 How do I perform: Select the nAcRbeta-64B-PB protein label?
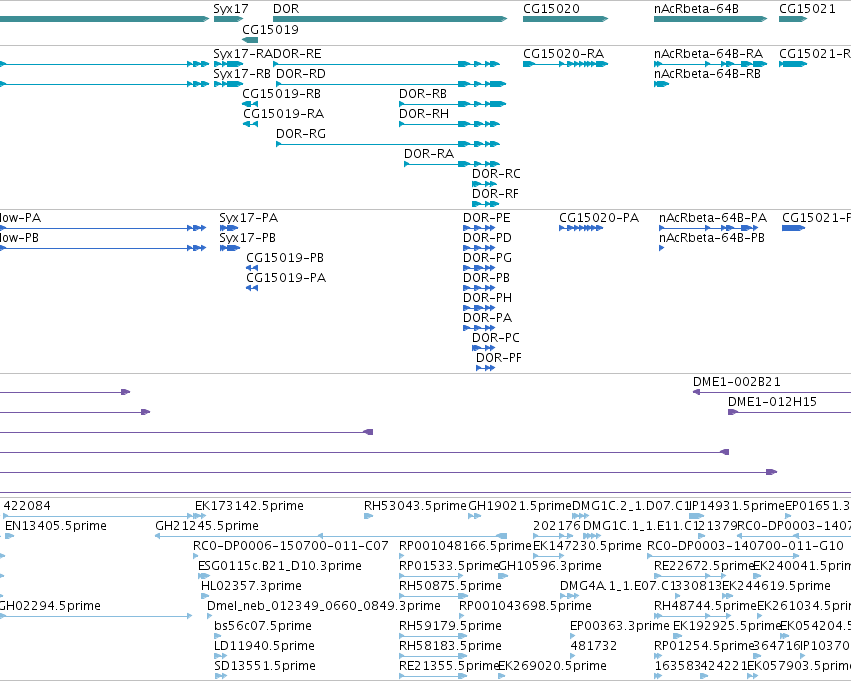(x=712, y=238)
